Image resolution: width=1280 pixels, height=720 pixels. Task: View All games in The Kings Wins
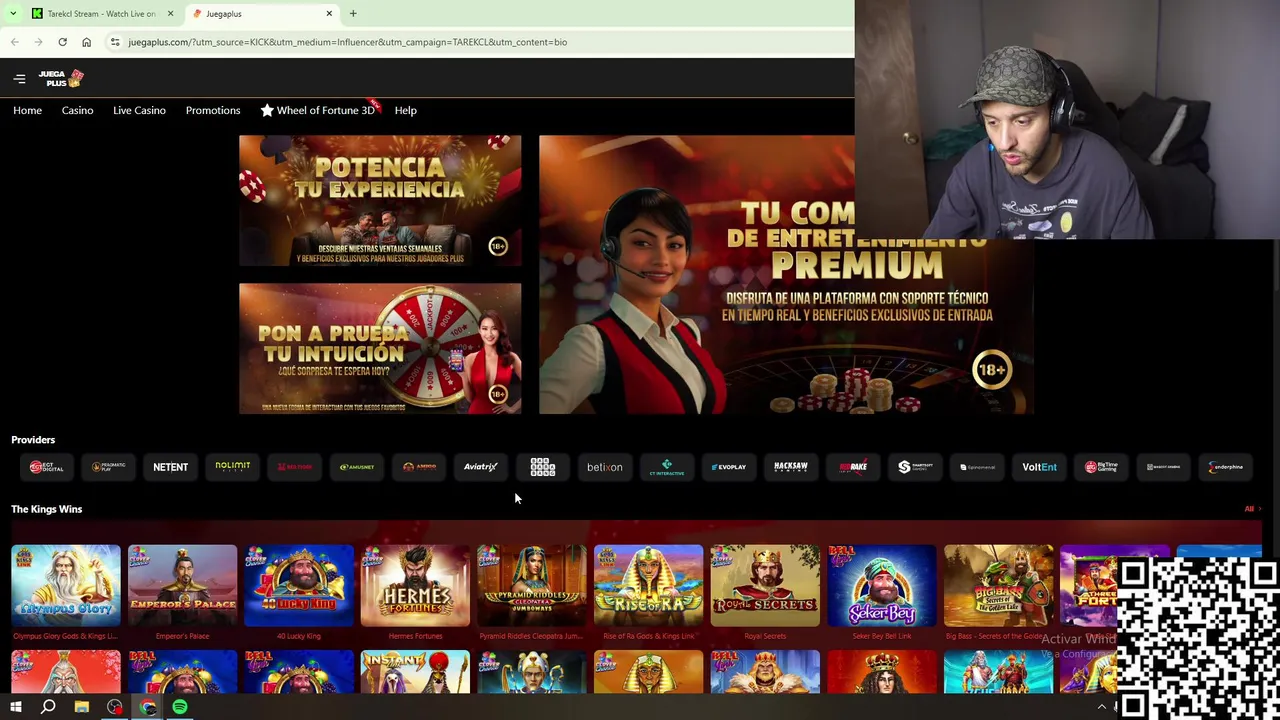pos(1251,509)
